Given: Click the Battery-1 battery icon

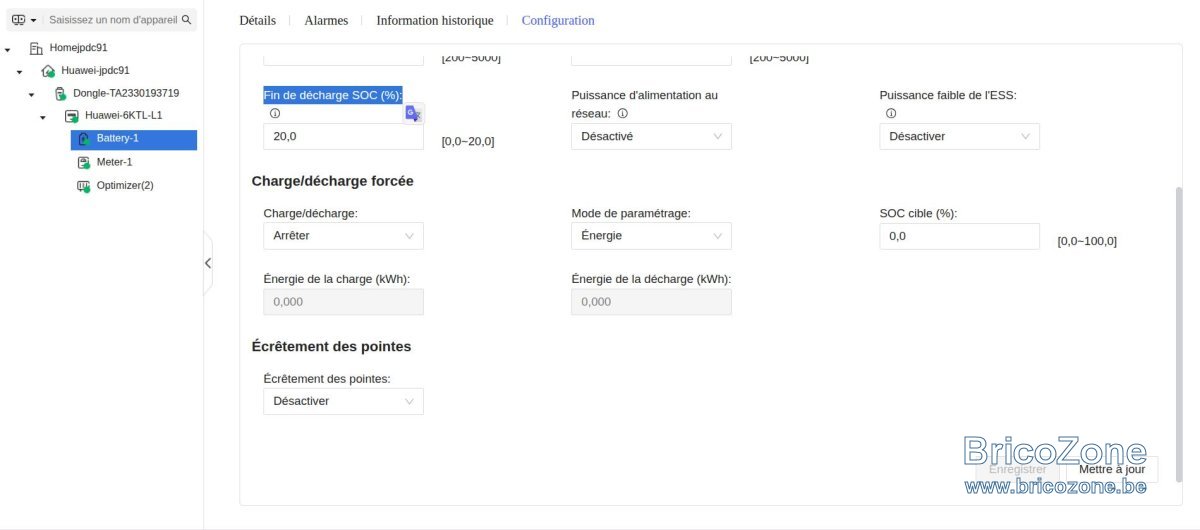Looking at the screenshot, I should click(x=84, y=139).
